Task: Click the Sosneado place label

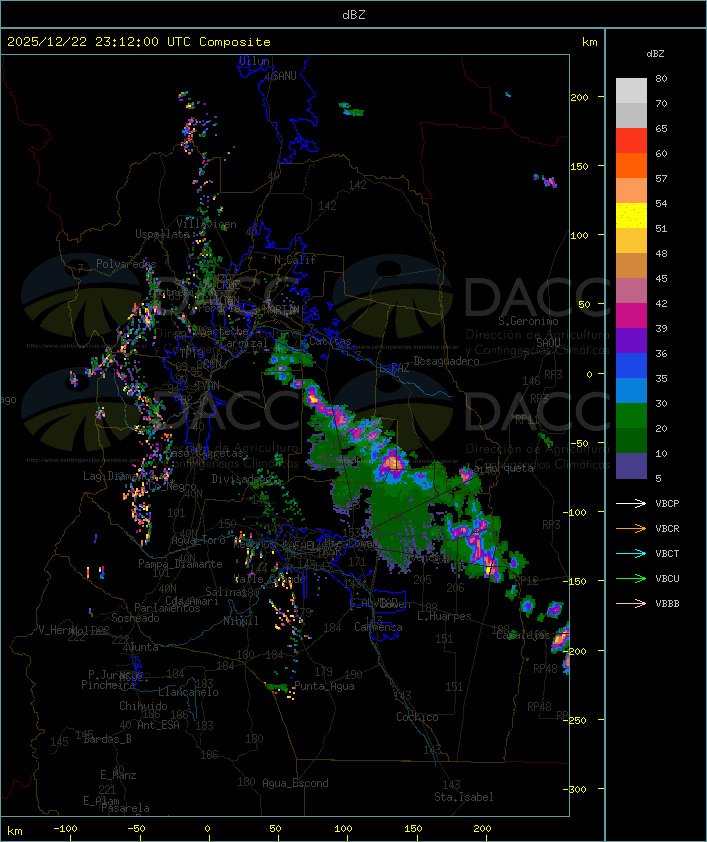Action: click(135, 618)
